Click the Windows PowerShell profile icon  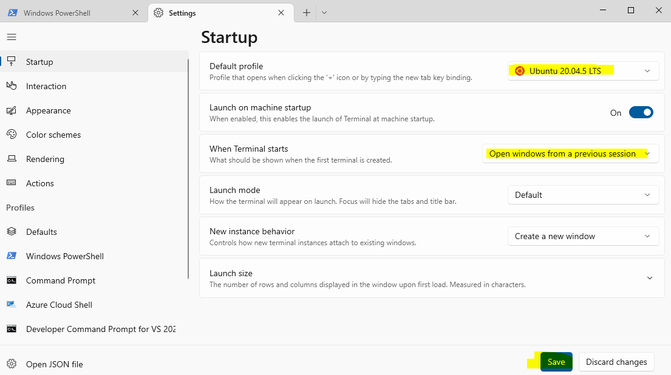click(x=12, y=256)
